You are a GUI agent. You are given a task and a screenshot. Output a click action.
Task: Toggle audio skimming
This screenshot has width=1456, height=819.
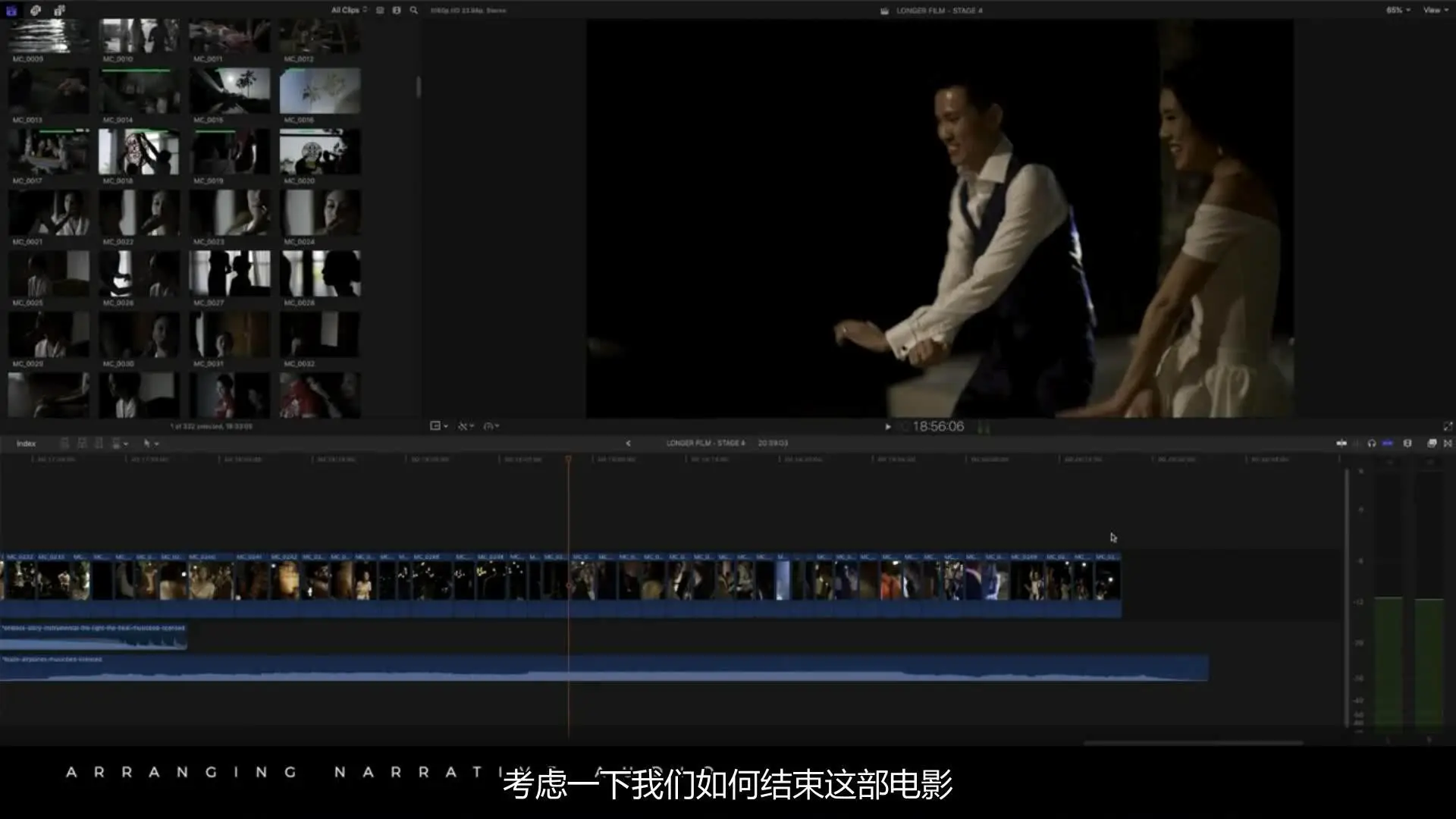click(x=1357, y=444)
